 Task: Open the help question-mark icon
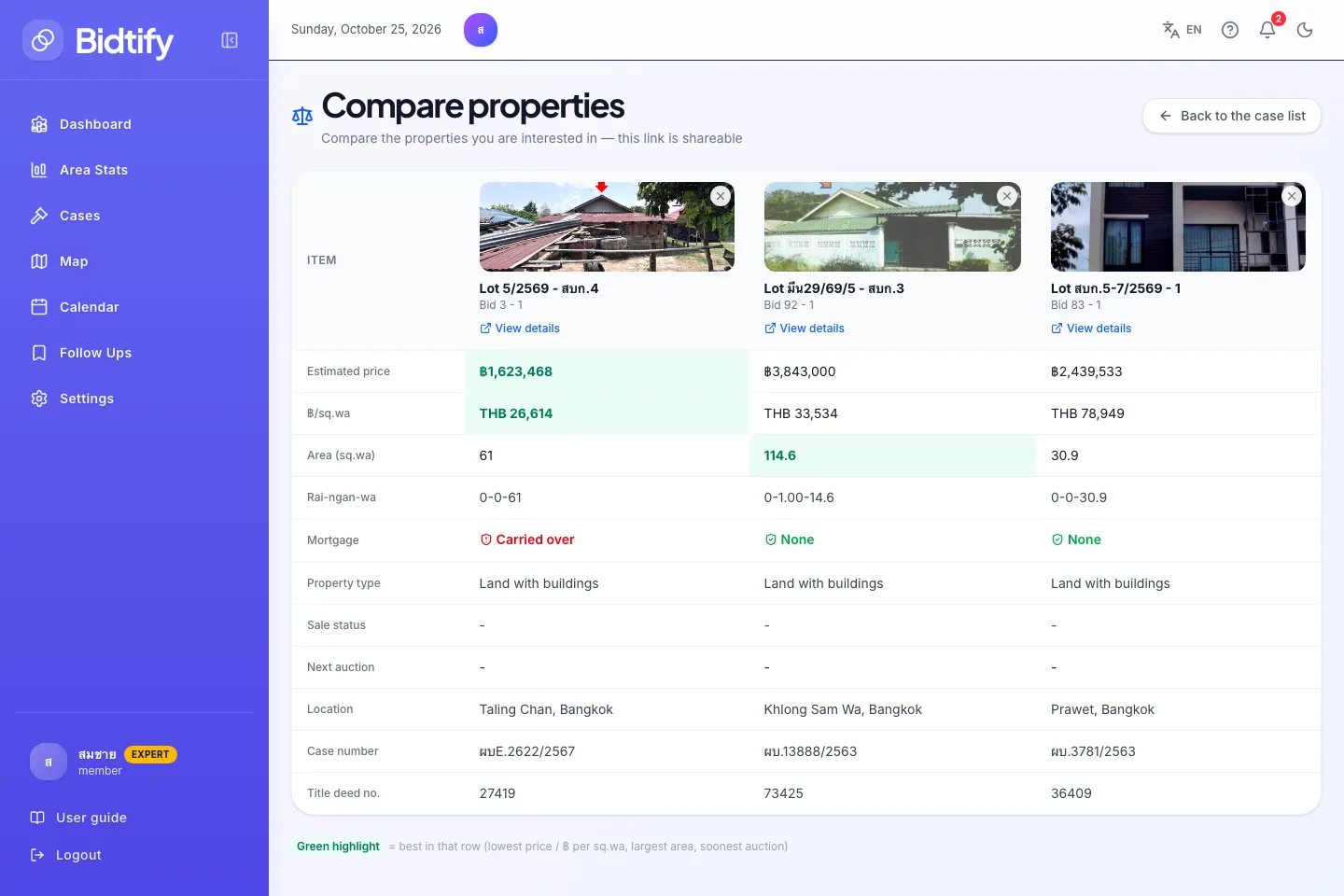pyautogui.click(x=1230, y=30)
